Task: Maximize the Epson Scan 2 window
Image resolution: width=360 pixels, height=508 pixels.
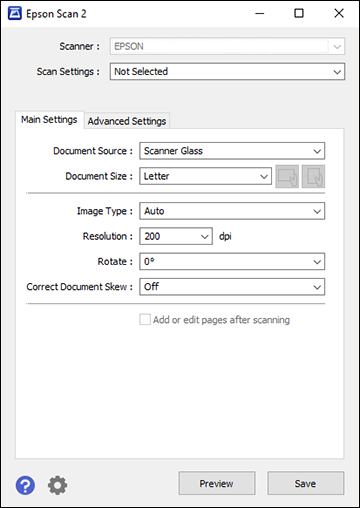Action: coord(299,13)
